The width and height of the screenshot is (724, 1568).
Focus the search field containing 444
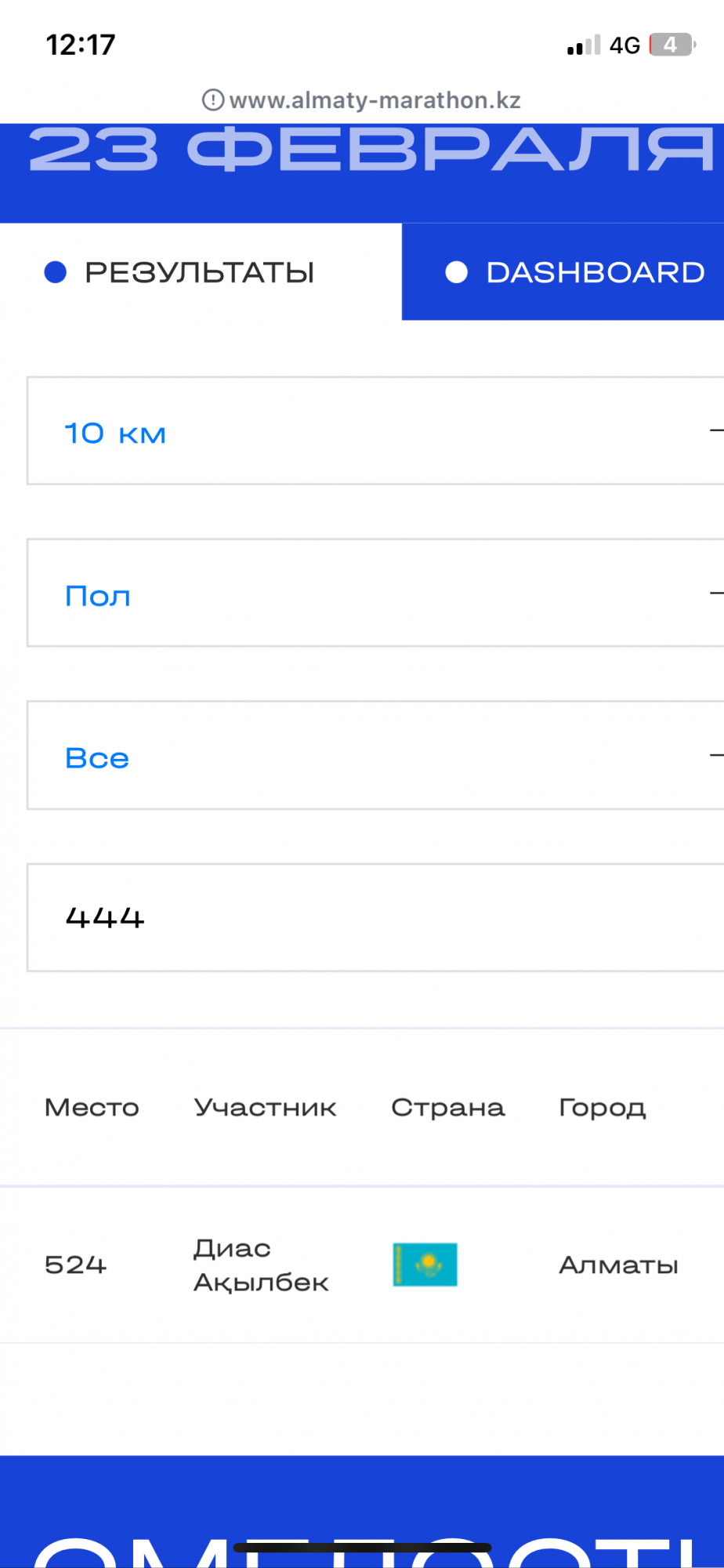pyautogui.click(x=375, y=918)
